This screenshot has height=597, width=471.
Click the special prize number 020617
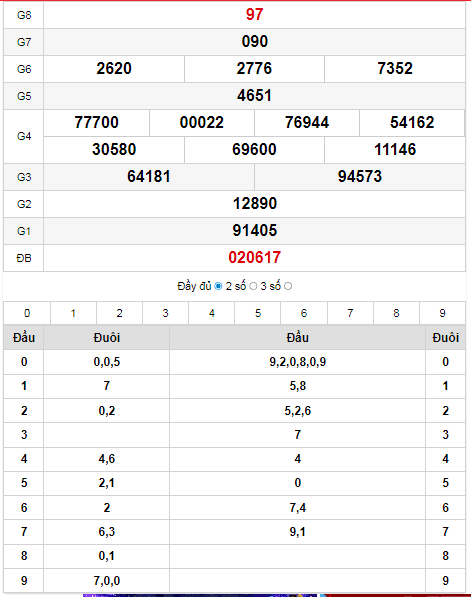pyautogui.click(x=254, y=258)
